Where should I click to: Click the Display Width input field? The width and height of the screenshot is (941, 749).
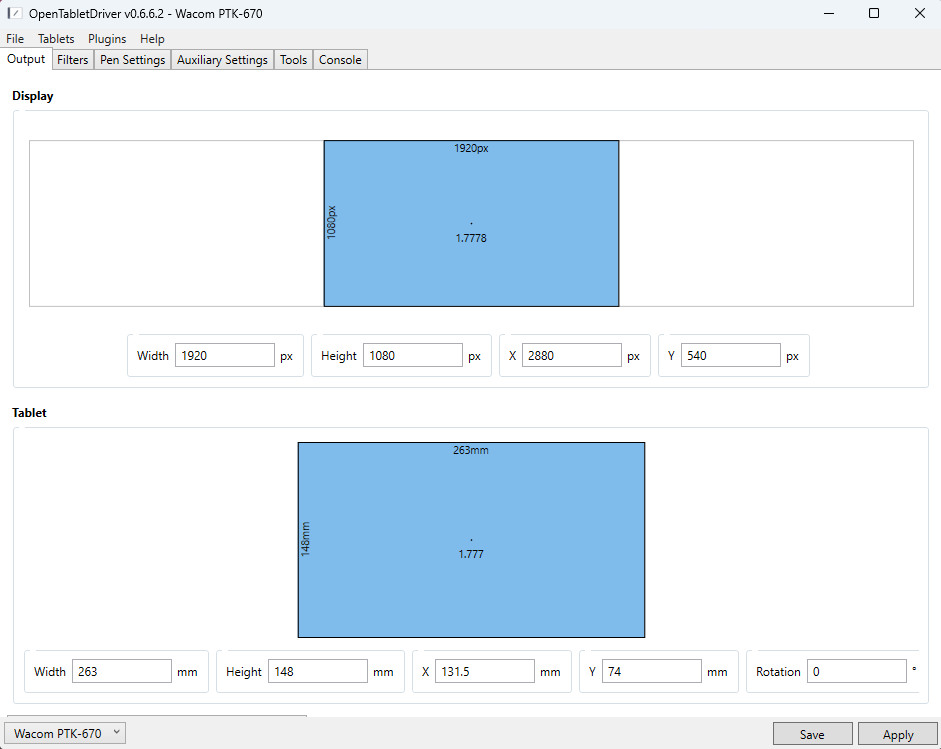pos(224,356)
